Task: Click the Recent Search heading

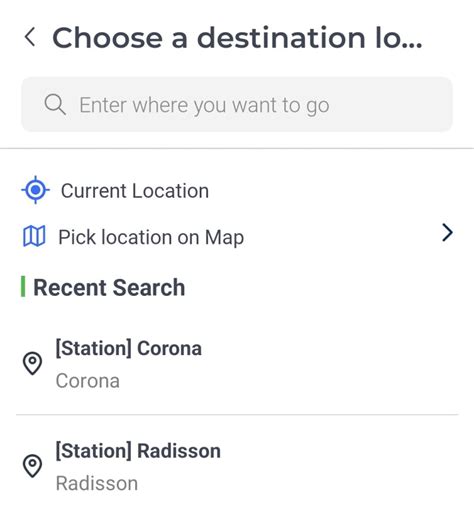Action: 109,287
